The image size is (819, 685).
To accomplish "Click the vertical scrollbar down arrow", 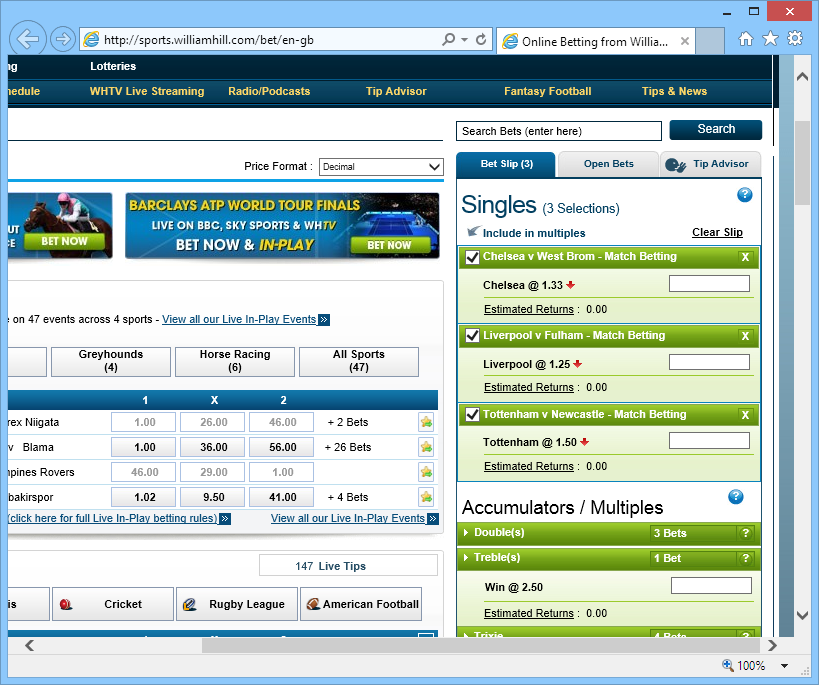I will click(802, 616).
